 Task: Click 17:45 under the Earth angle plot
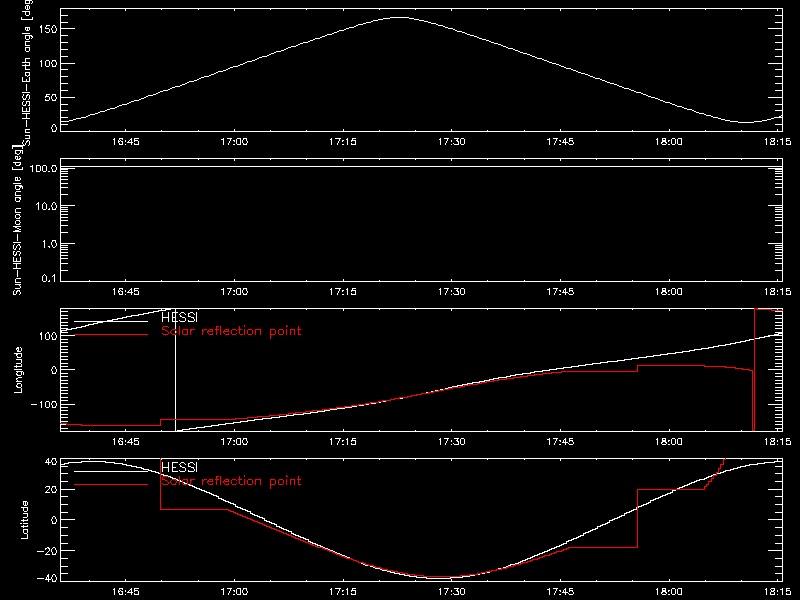(560, 142)
